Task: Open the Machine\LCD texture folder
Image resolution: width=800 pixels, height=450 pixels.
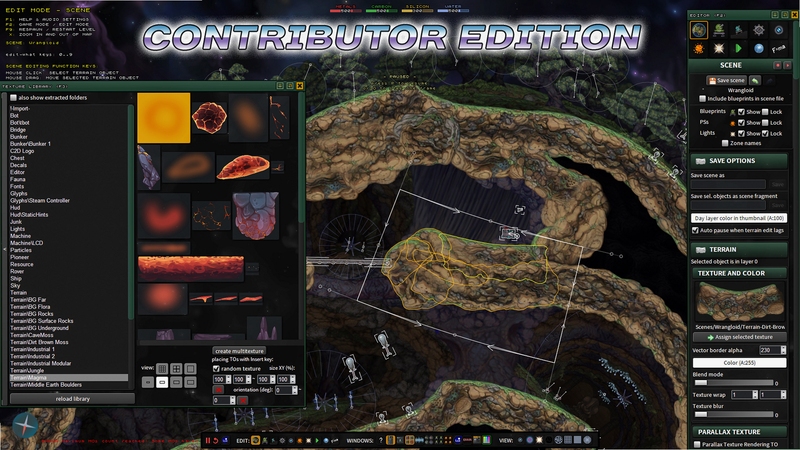Action: (27, 243)
